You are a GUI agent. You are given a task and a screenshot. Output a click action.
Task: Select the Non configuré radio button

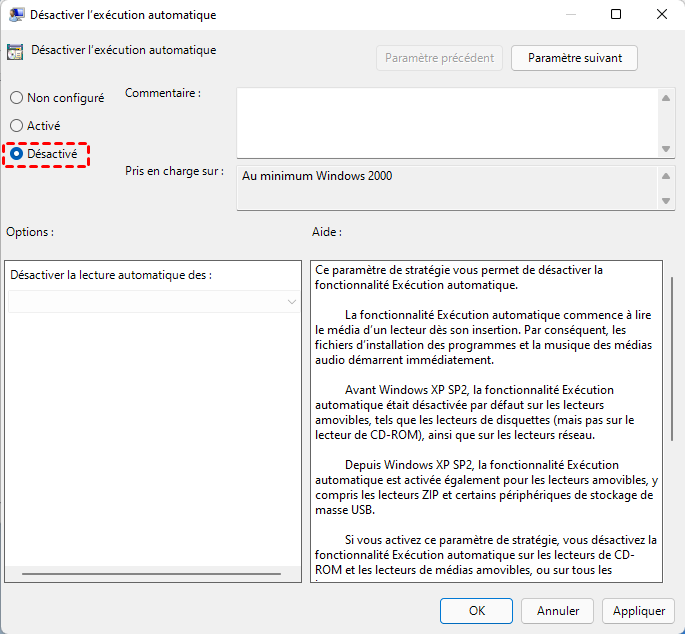(x=17, y=97)
